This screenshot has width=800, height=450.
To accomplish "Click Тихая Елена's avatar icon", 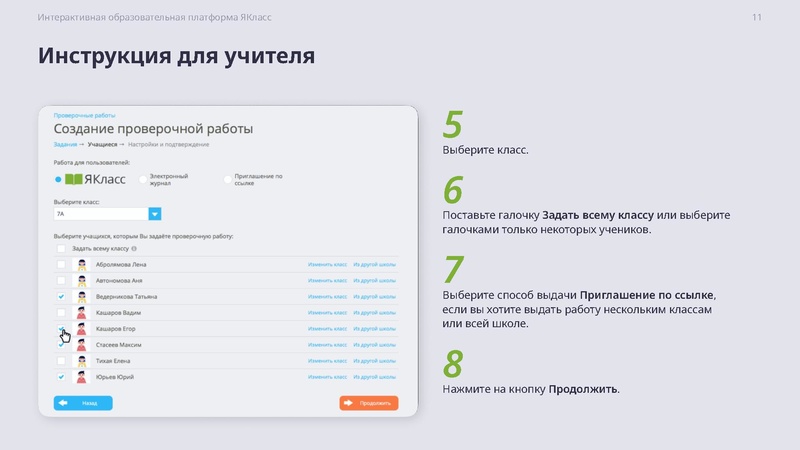I will 82,361.
